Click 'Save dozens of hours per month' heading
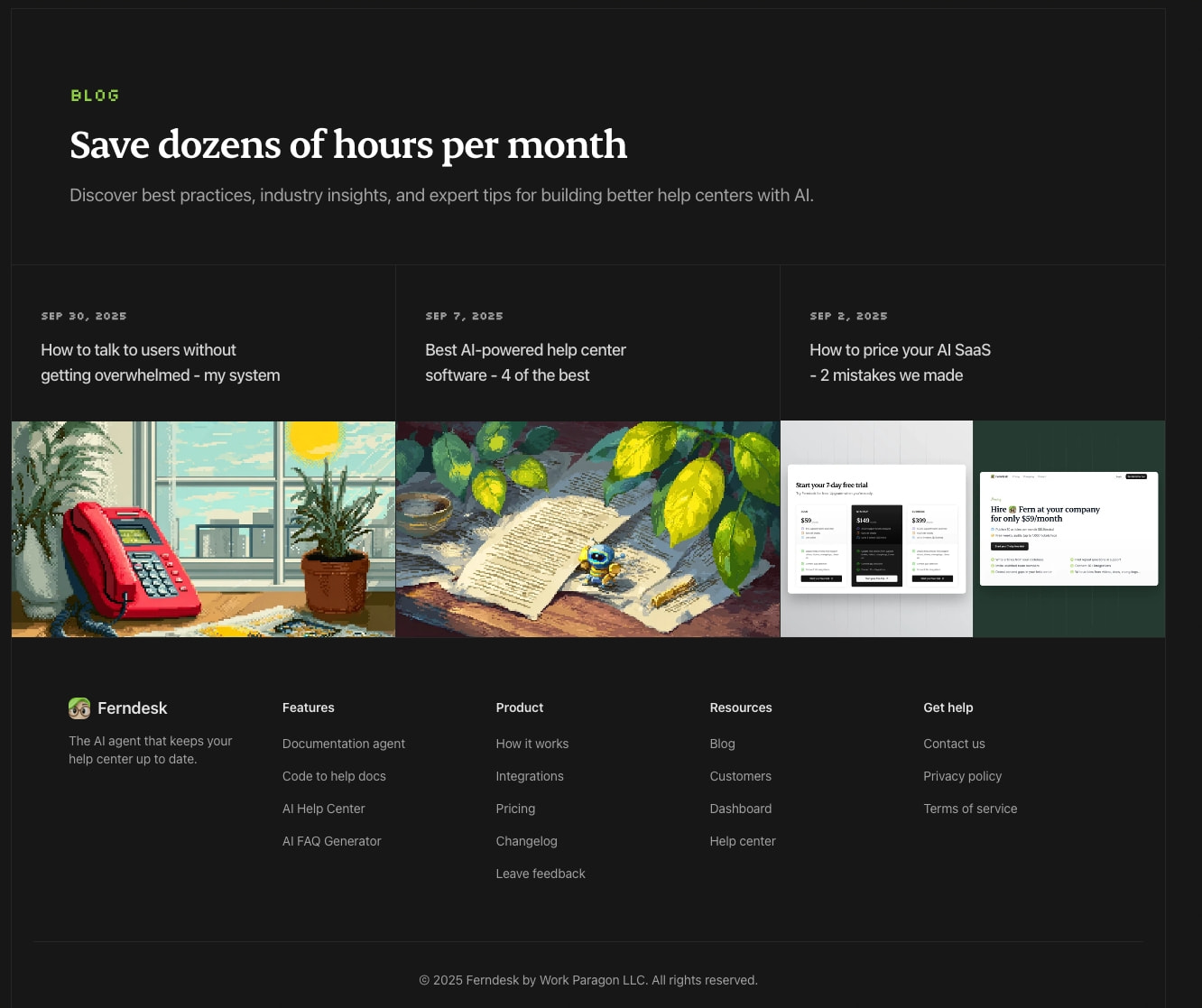The width and height of the screenshot is (1202, 1008). click(x=348, y=145)
